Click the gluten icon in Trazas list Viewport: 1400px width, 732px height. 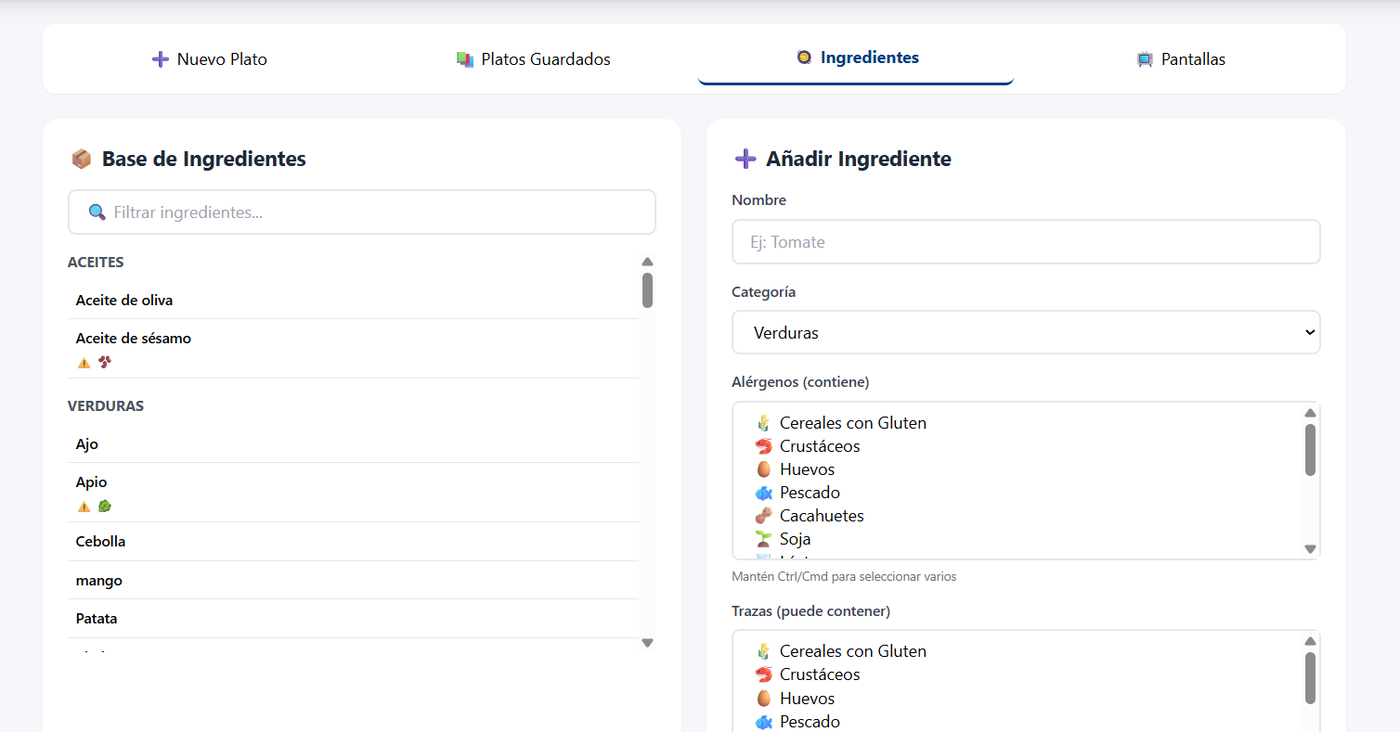764,651
